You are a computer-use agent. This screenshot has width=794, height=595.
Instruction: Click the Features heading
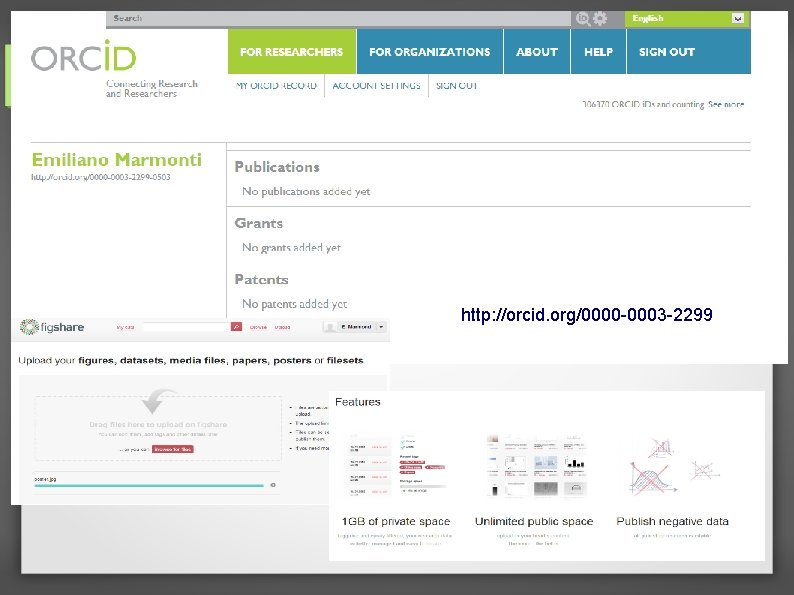(x=358, y=402)
